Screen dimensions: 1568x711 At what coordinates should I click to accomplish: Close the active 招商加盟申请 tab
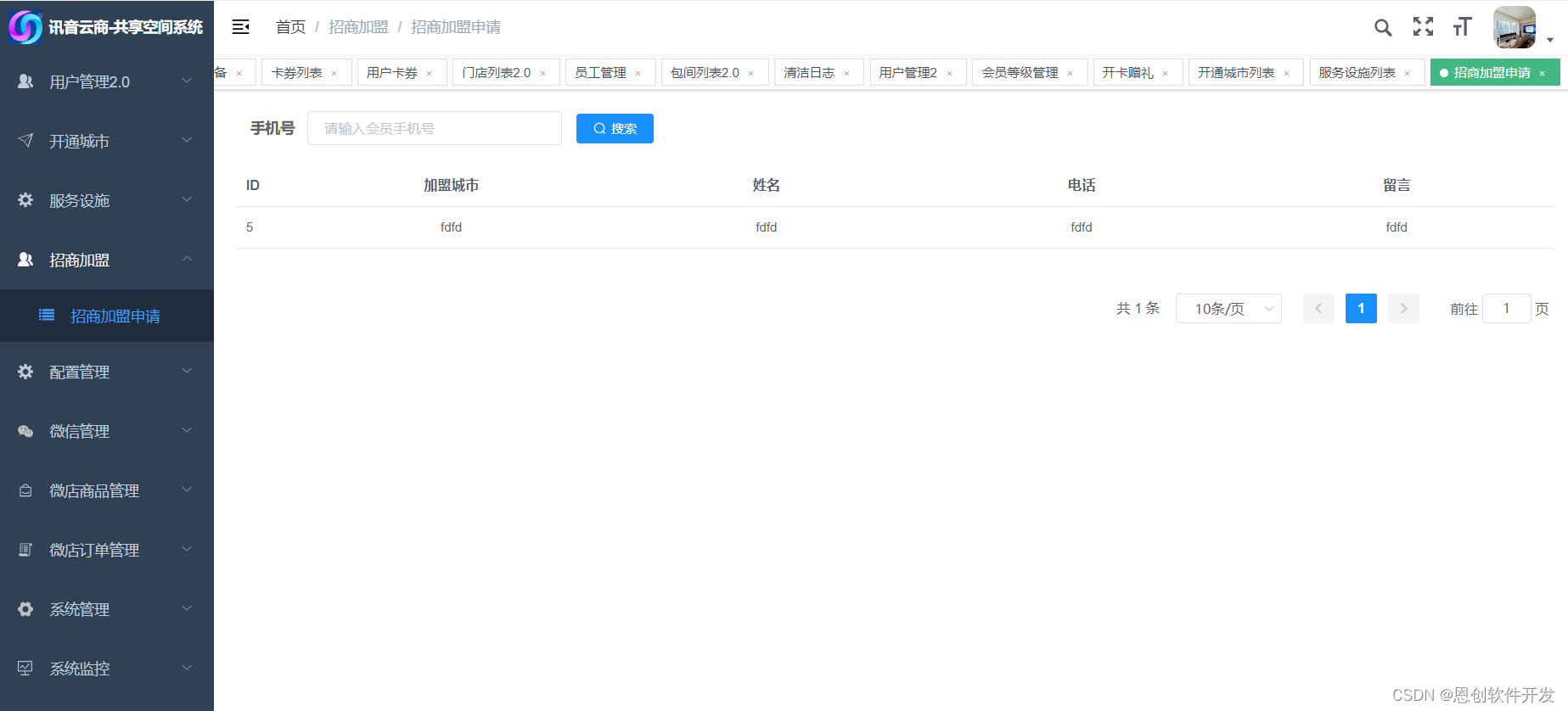1543,73
